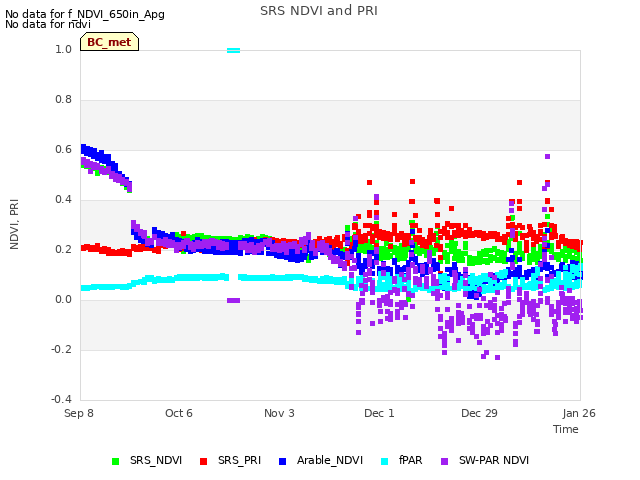Click the highest purple point near 0.58
This screenshot has width=640, height=480.
pos(547,156)
